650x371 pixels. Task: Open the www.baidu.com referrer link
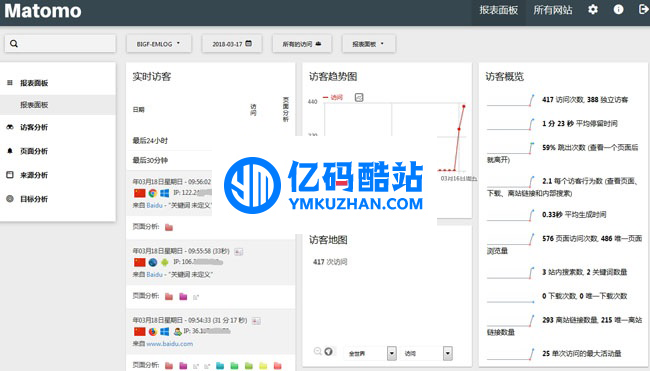tap(170, 344)
